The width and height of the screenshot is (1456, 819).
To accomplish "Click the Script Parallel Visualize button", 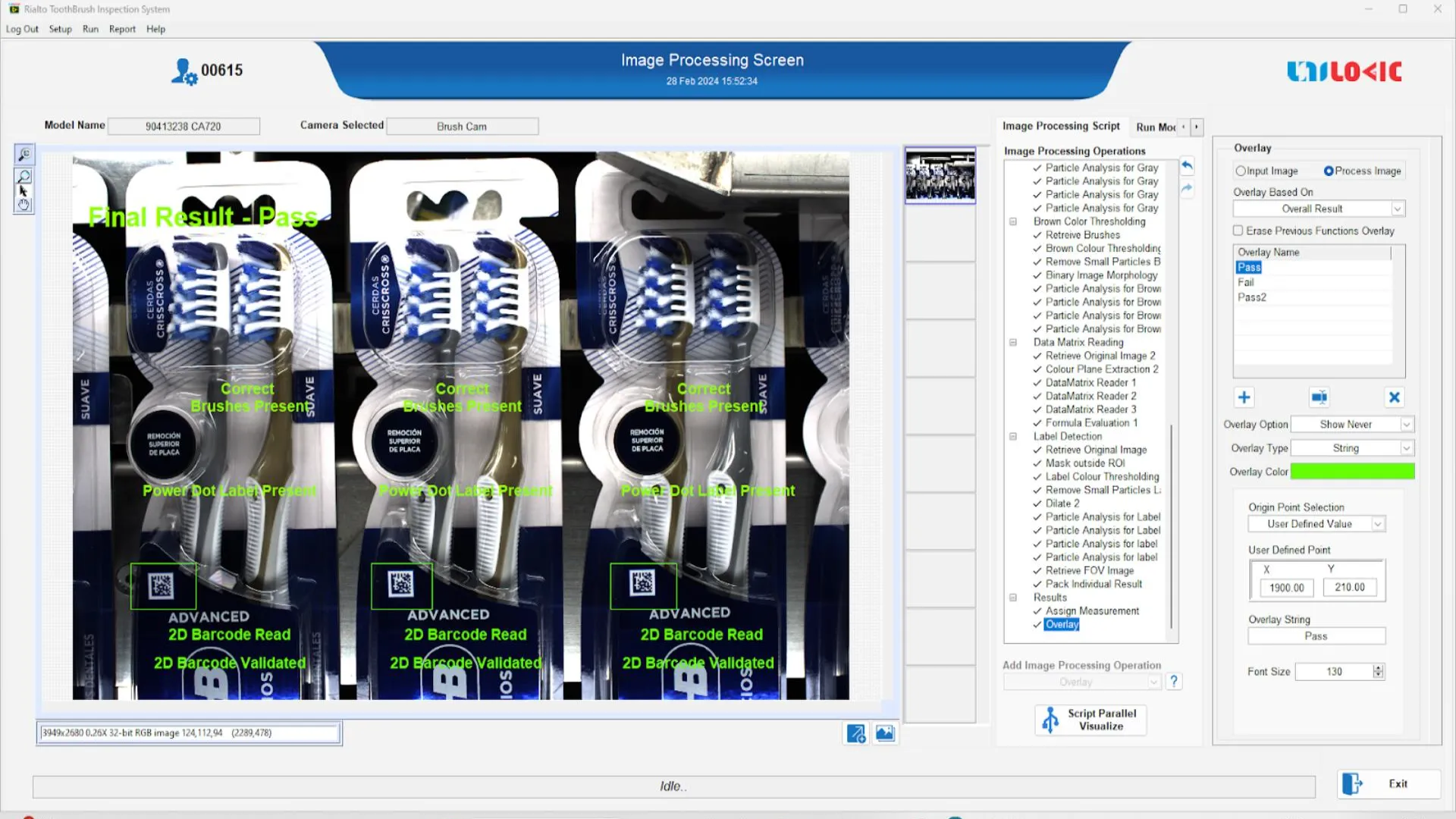I will 1090,720.
